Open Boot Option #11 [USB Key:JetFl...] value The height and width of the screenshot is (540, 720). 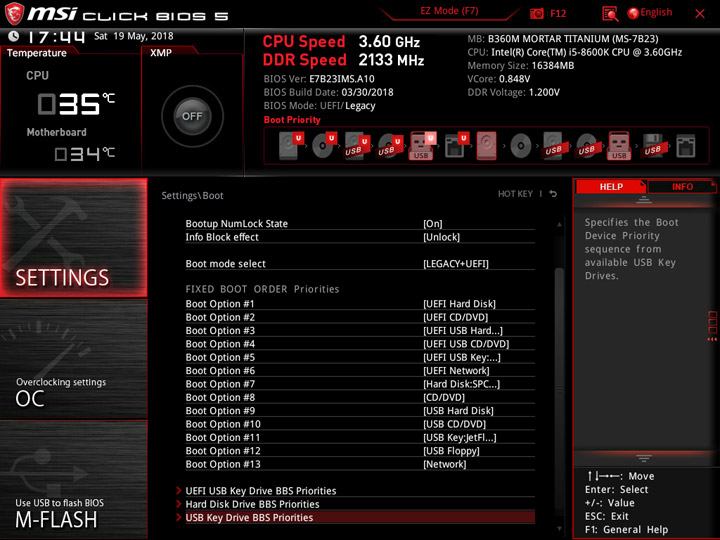pyautogui.click(x=460, y=437)
